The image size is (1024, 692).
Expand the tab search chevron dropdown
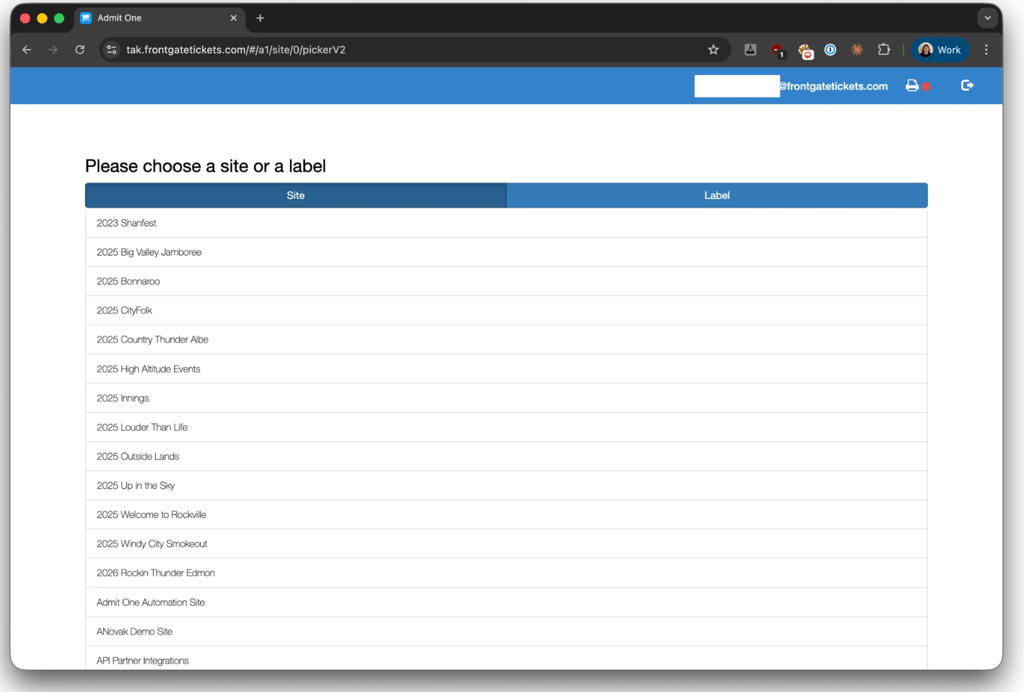[987, 18]
